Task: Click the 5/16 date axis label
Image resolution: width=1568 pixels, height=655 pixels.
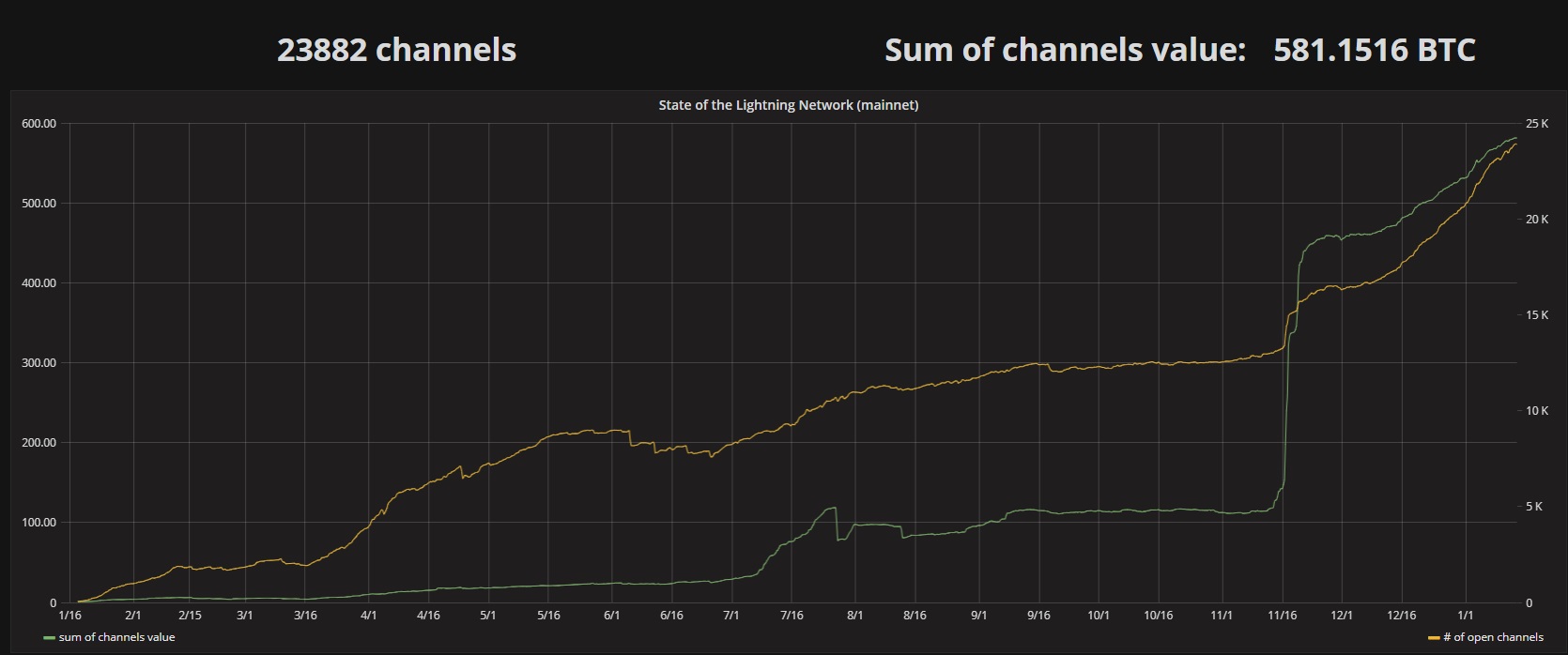Action: (x=548, y=616)
